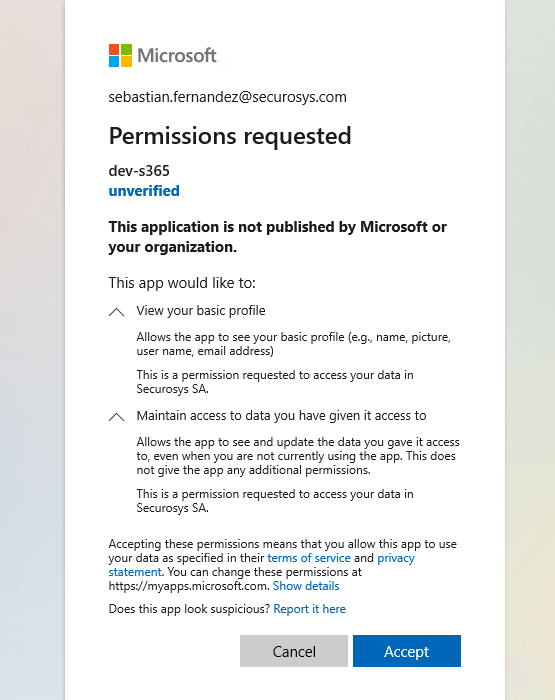Screen dimensions: 555x700
Task: Click the dev-s365 application name
Action: pyautogui.click(x=139, y=171)
